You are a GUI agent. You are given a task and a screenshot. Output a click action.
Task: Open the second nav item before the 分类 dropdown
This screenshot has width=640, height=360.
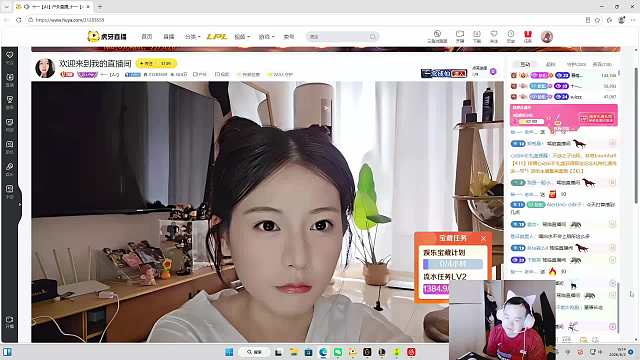(169, 37)
